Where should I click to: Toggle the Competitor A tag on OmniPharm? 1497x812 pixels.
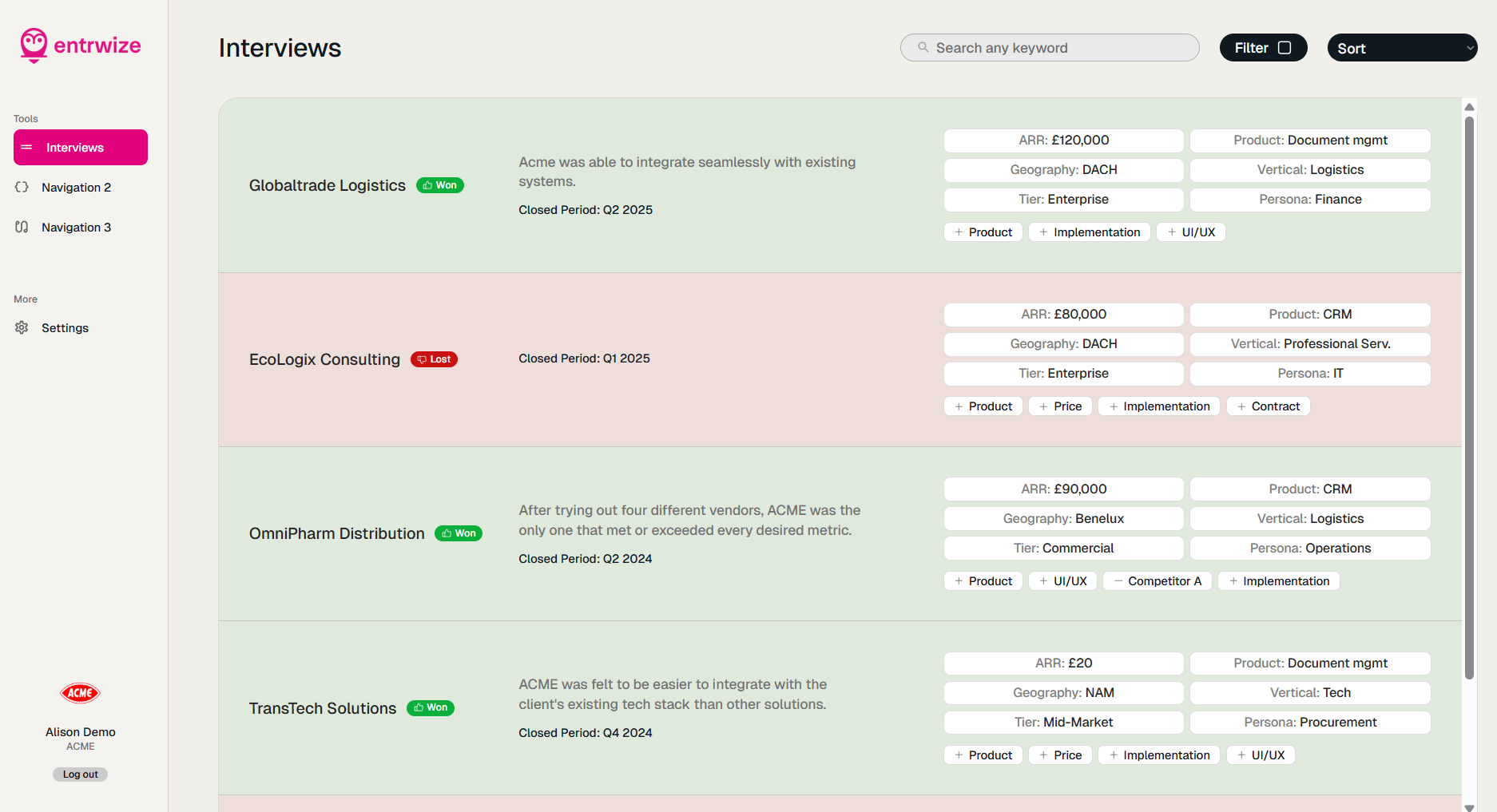(x=1157, y=581)
